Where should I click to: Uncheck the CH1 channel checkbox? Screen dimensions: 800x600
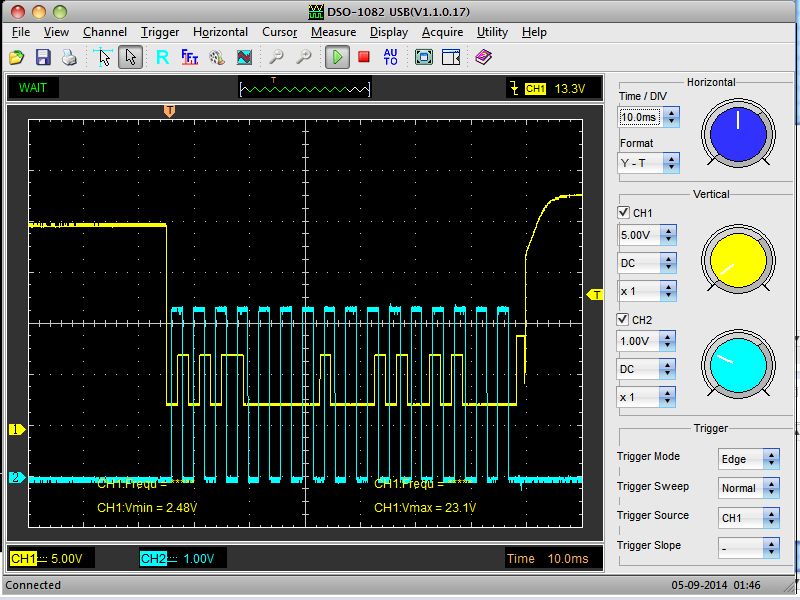(625, 213)
